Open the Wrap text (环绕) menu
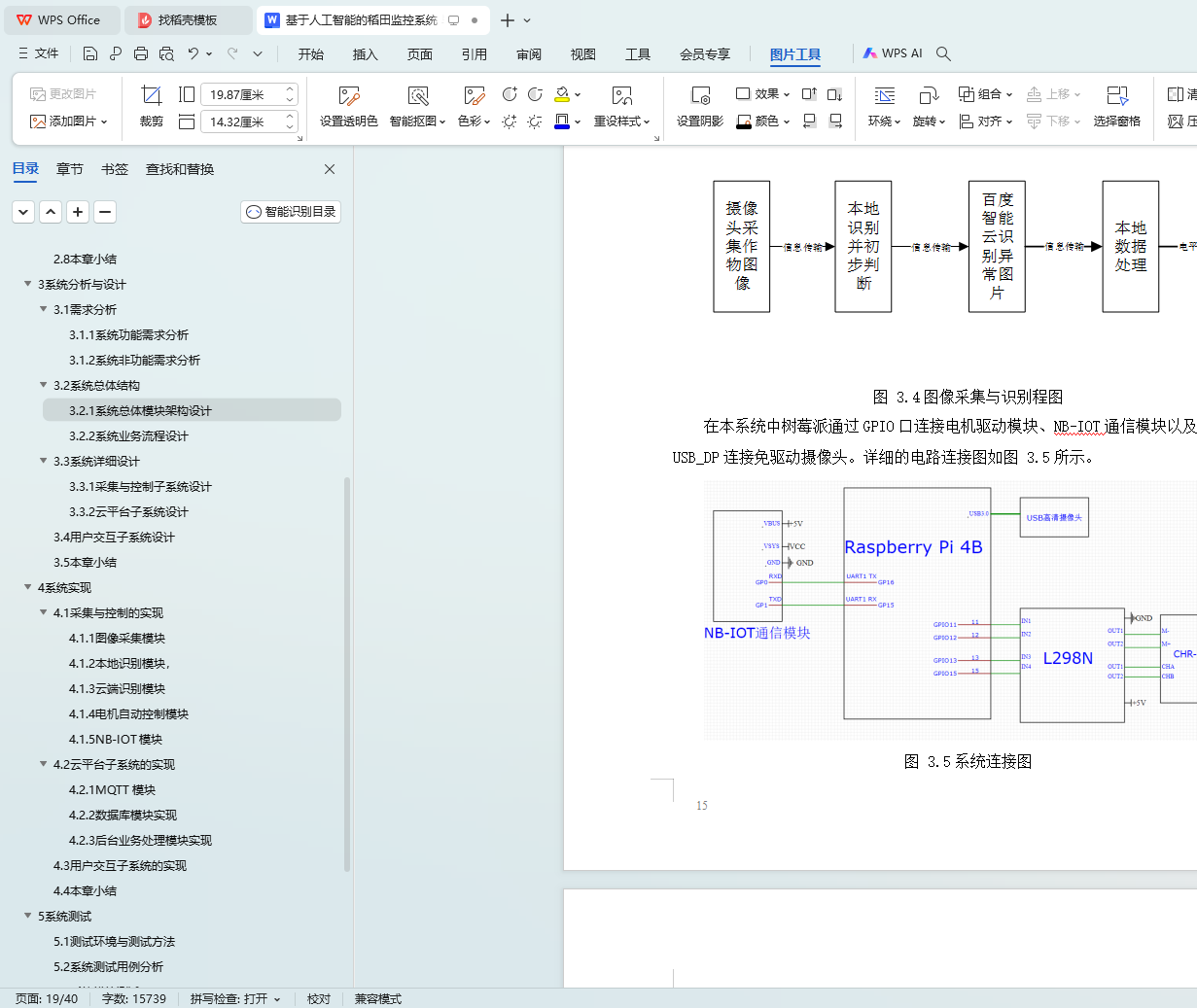 (x=885, y=107)
